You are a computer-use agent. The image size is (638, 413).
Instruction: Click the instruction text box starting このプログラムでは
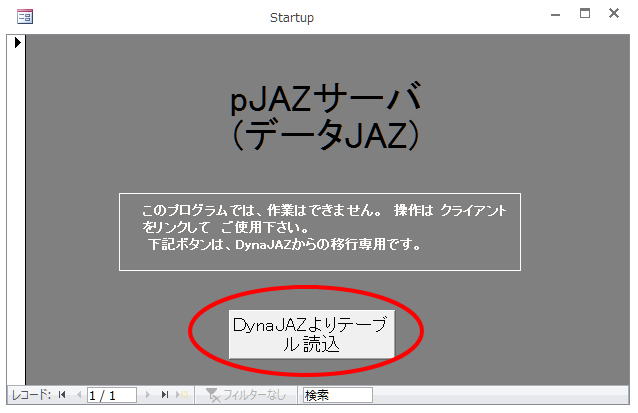(x=320, y=232)
